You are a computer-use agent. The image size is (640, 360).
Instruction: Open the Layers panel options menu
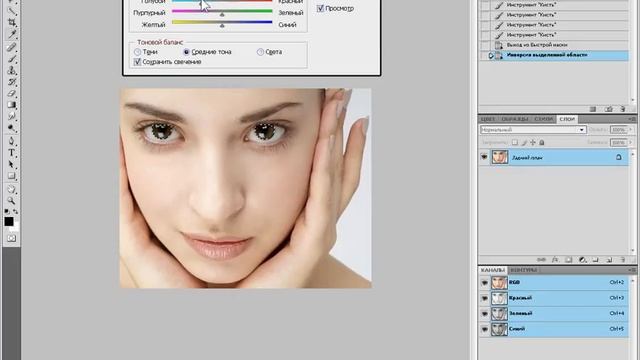pyautogui.click(x=632, y=119)
